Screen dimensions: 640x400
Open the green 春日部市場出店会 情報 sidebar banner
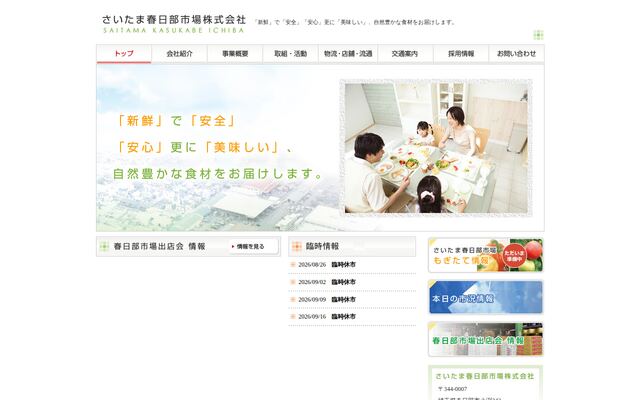(486, 339)
